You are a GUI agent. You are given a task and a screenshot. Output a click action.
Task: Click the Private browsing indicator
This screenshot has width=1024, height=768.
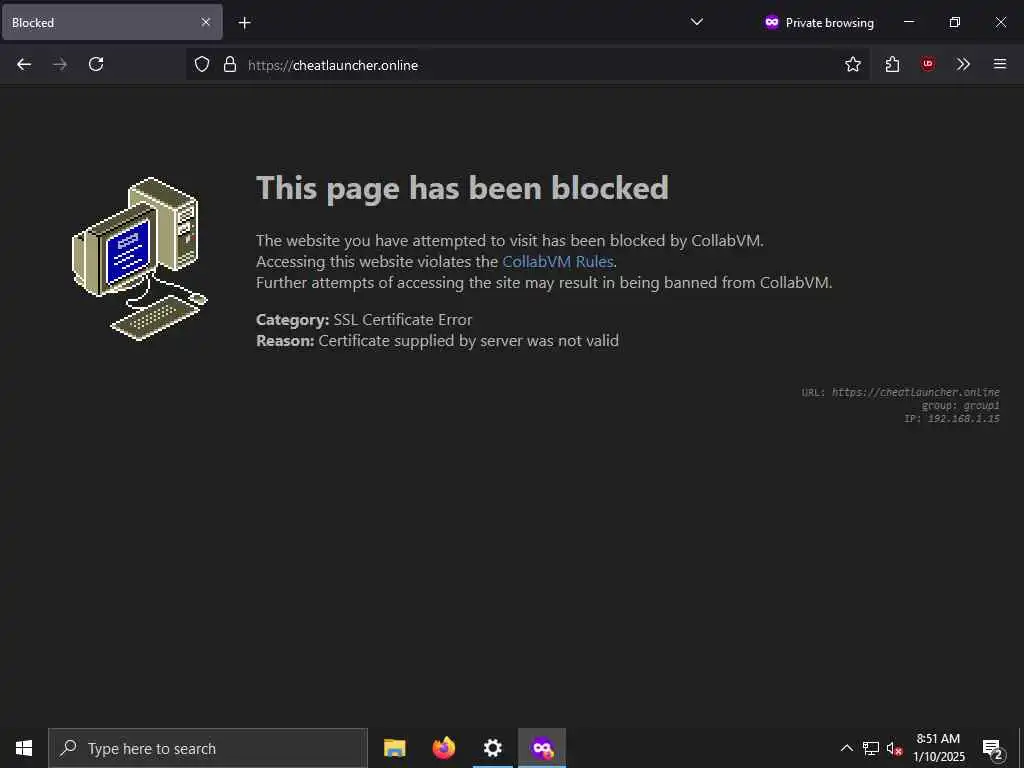click(818, 22)
